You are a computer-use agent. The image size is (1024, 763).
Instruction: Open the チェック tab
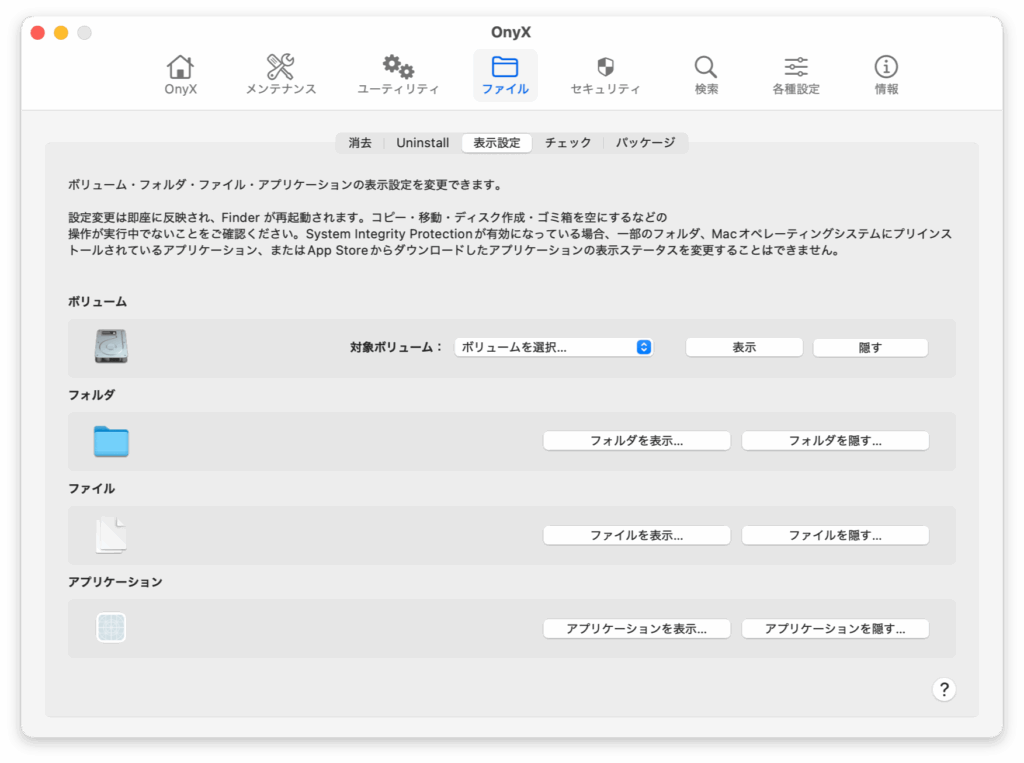[x=568, y=143]
